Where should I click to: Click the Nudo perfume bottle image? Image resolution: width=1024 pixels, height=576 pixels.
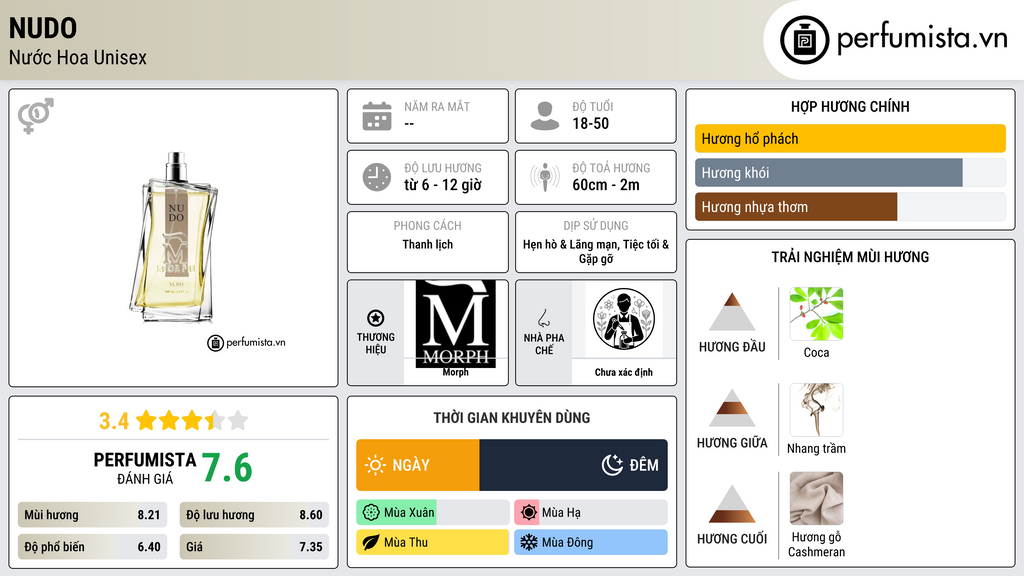click(x=174, y=238)
